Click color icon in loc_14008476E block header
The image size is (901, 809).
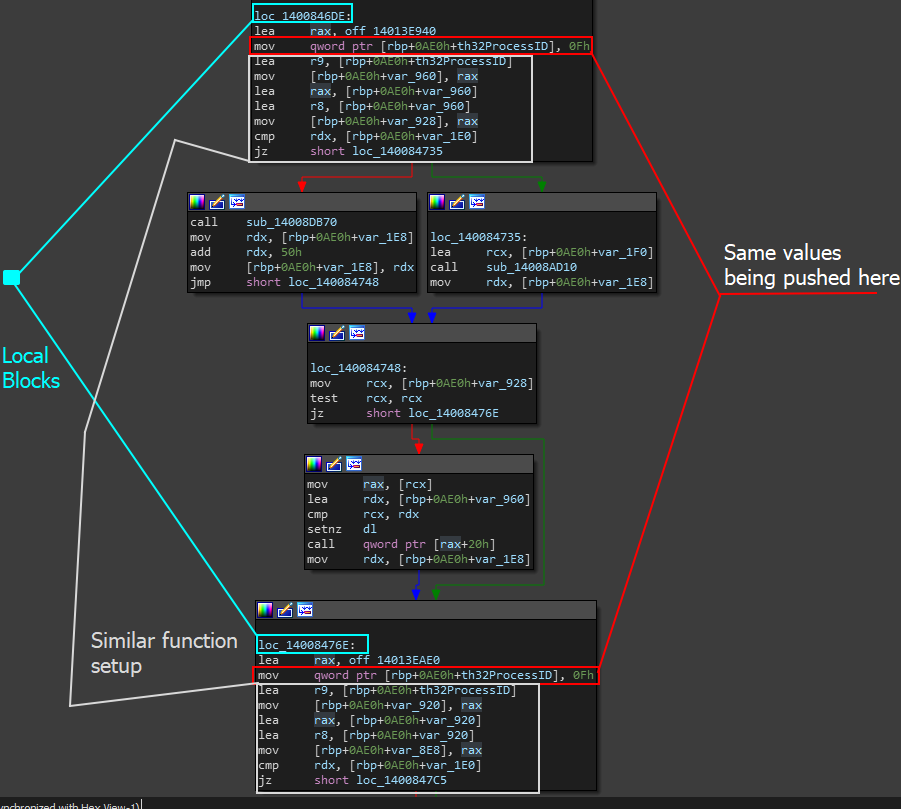265,610
